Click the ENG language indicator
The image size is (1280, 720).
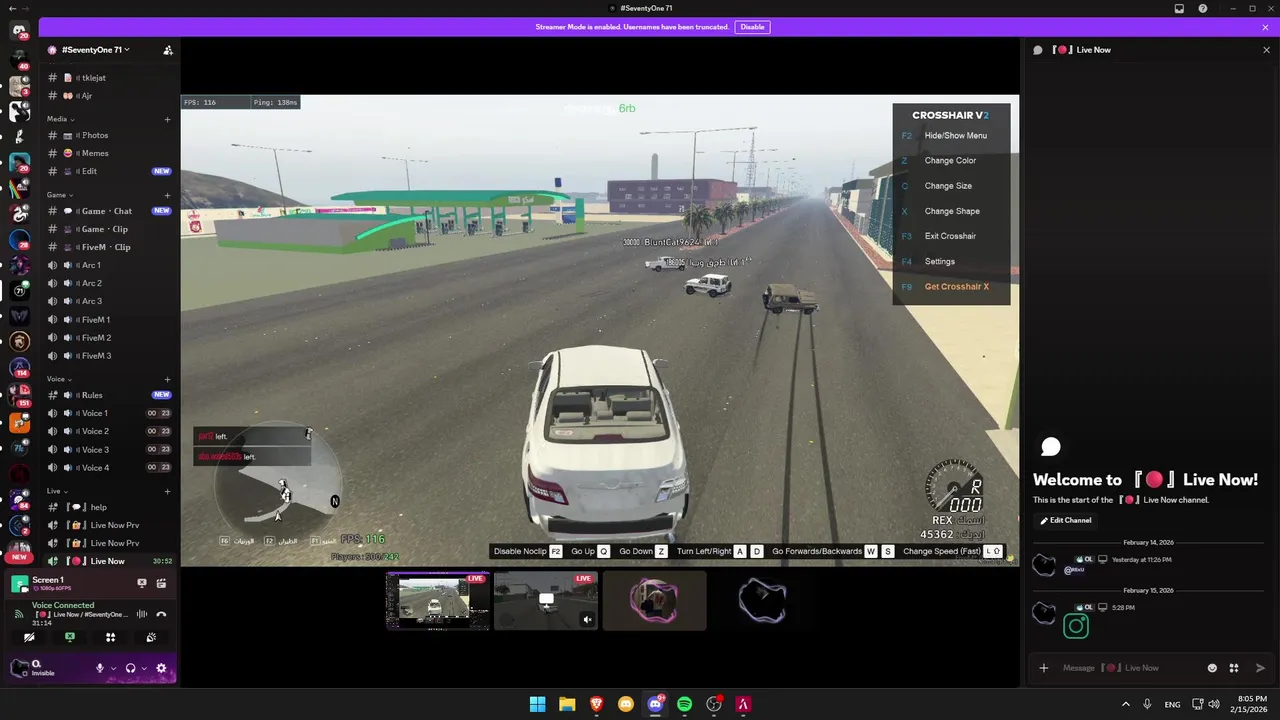tap(1172, 704)
